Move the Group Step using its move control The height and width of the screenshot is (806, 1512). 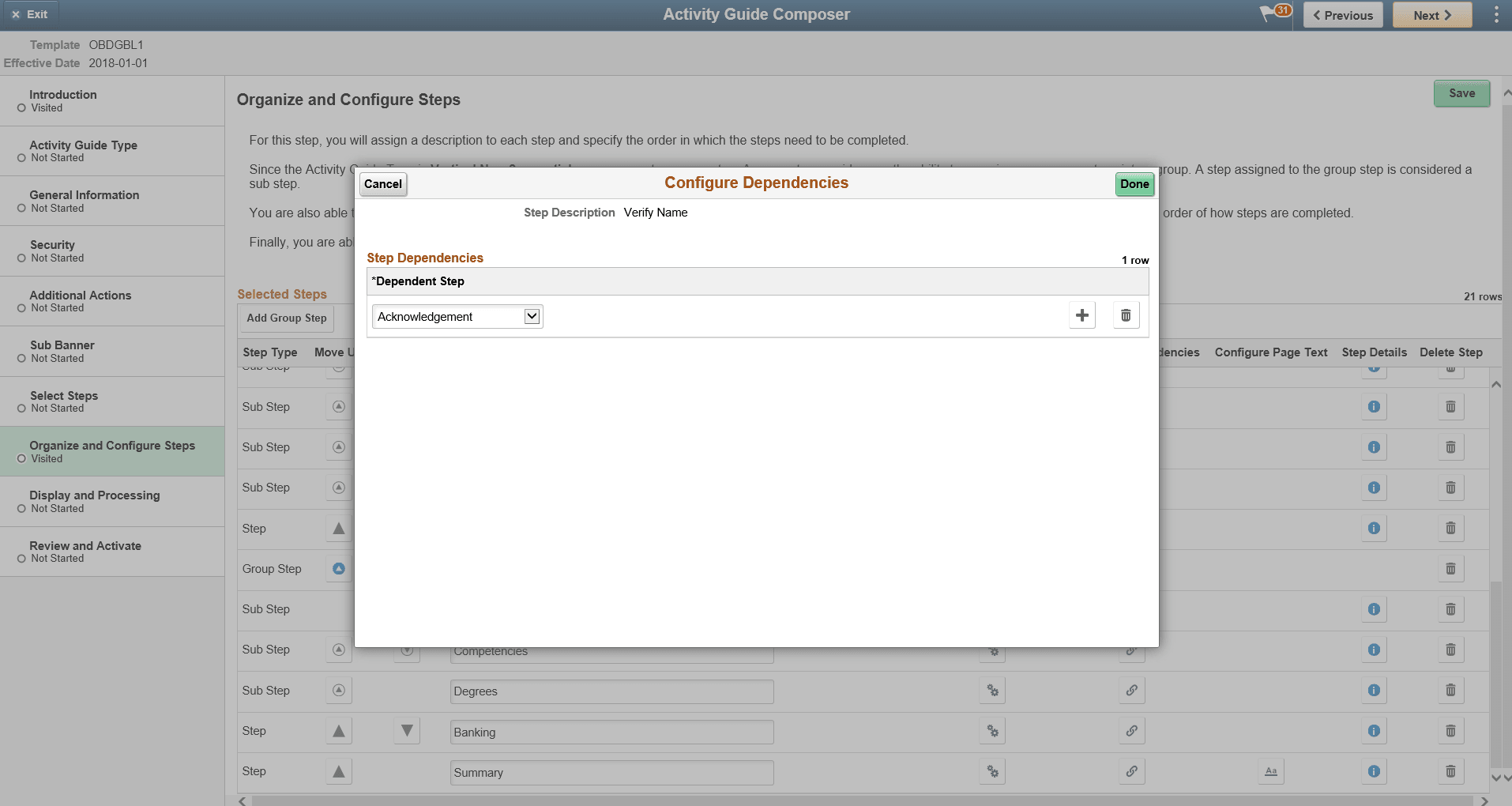[x=338, y=568]
